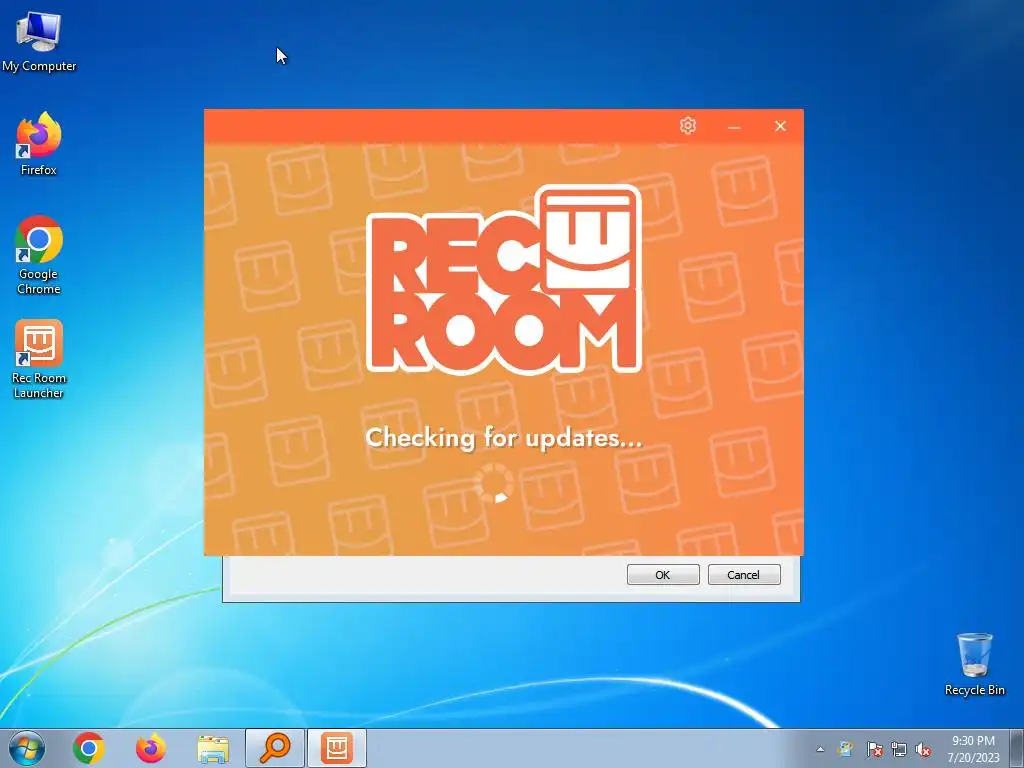The image size is (1024, 768).
Task: Open Windows Explorer from the taskbar
Action: point(213,748)
